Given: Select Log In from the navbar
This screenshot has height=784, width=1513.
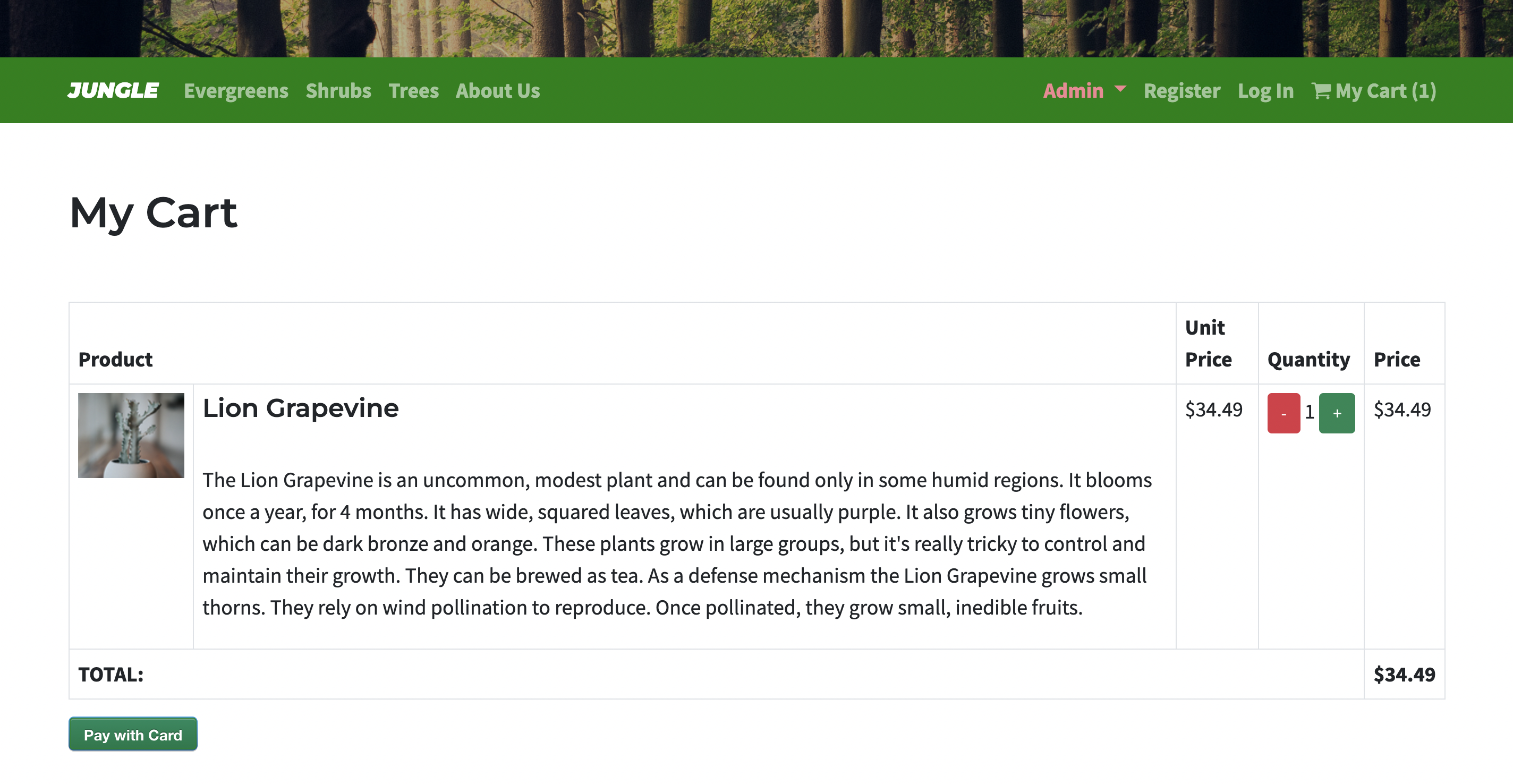Looking at the screenshot, I should coord(1265,90).
